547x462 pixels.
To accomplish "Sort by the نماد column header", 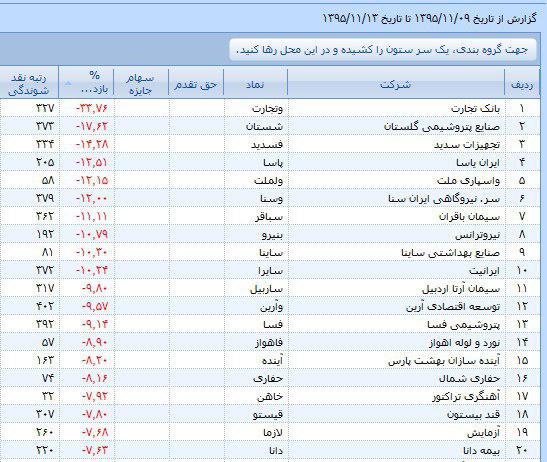I will [x=255, y=84].
